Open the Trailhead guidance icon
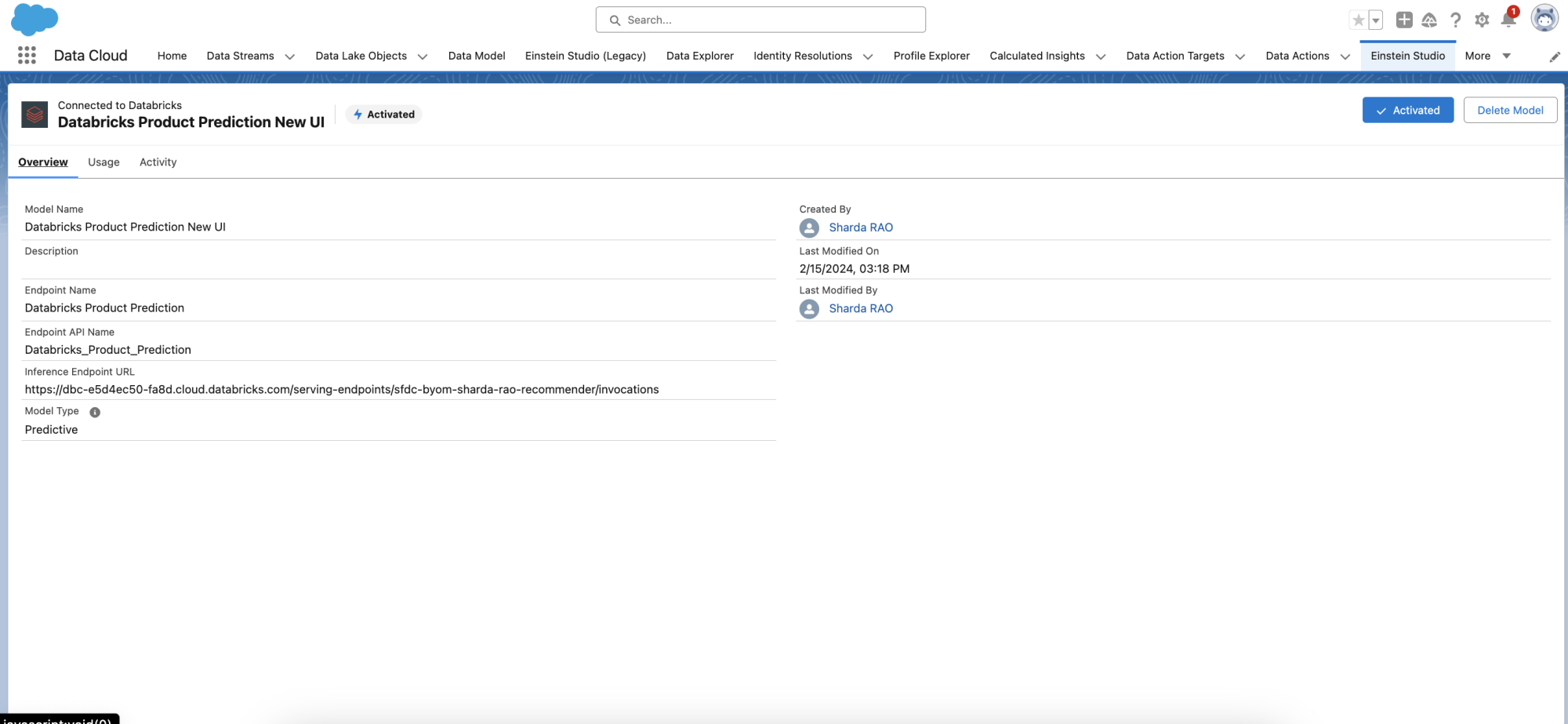 (x=1429, y=20)
